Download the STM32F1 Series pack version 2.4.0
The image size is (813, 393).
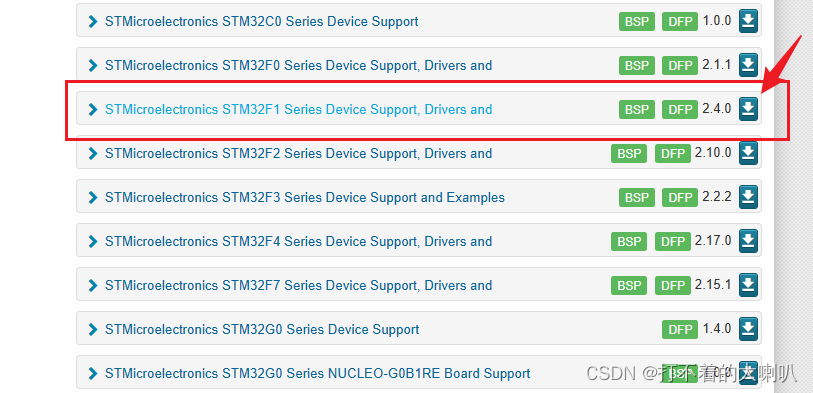click(x=748, y=109)
